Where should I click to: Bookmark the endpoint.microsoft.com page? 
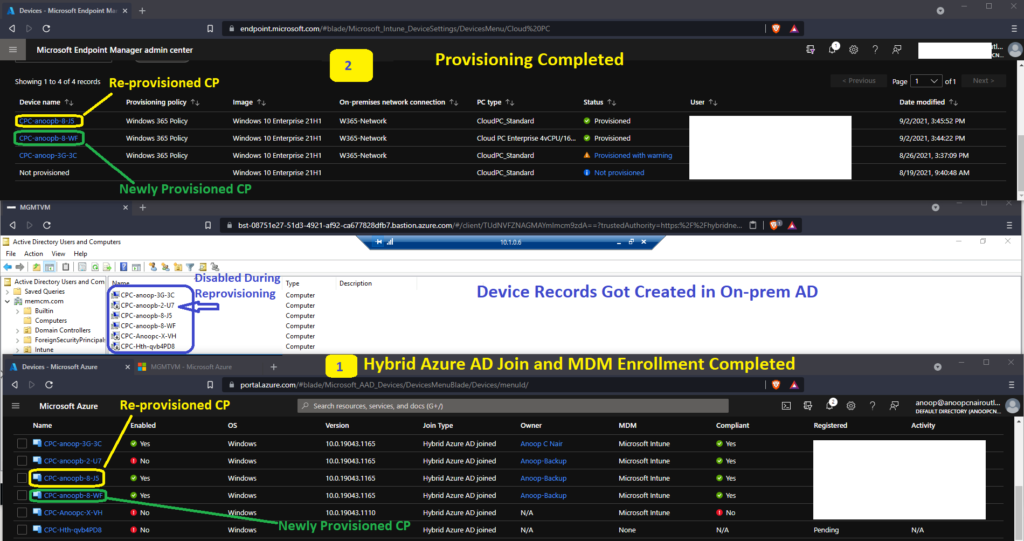pos(210,28)
